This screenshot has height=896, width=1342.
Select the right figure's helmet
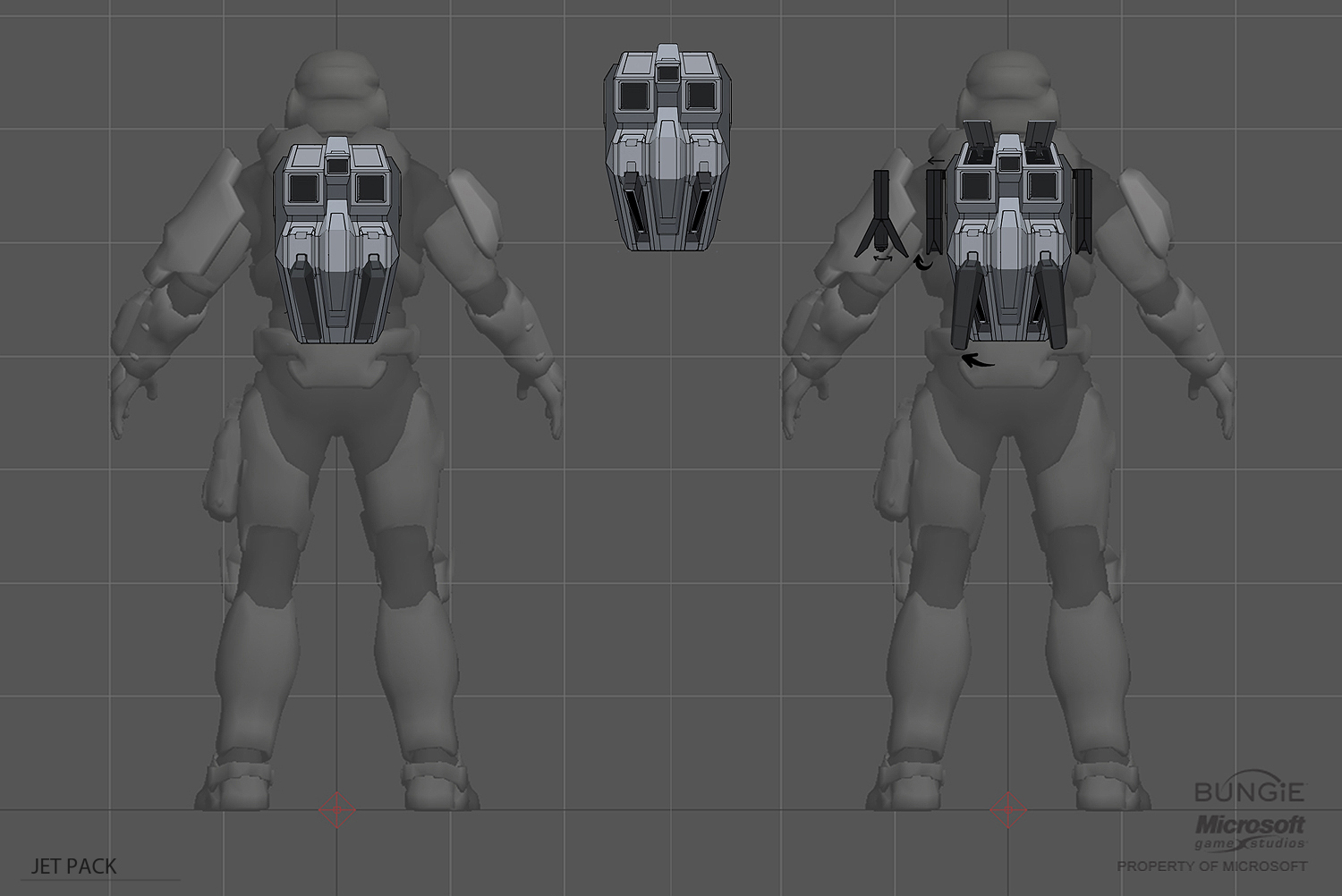pyautogui.click(x=1008, y=88)
